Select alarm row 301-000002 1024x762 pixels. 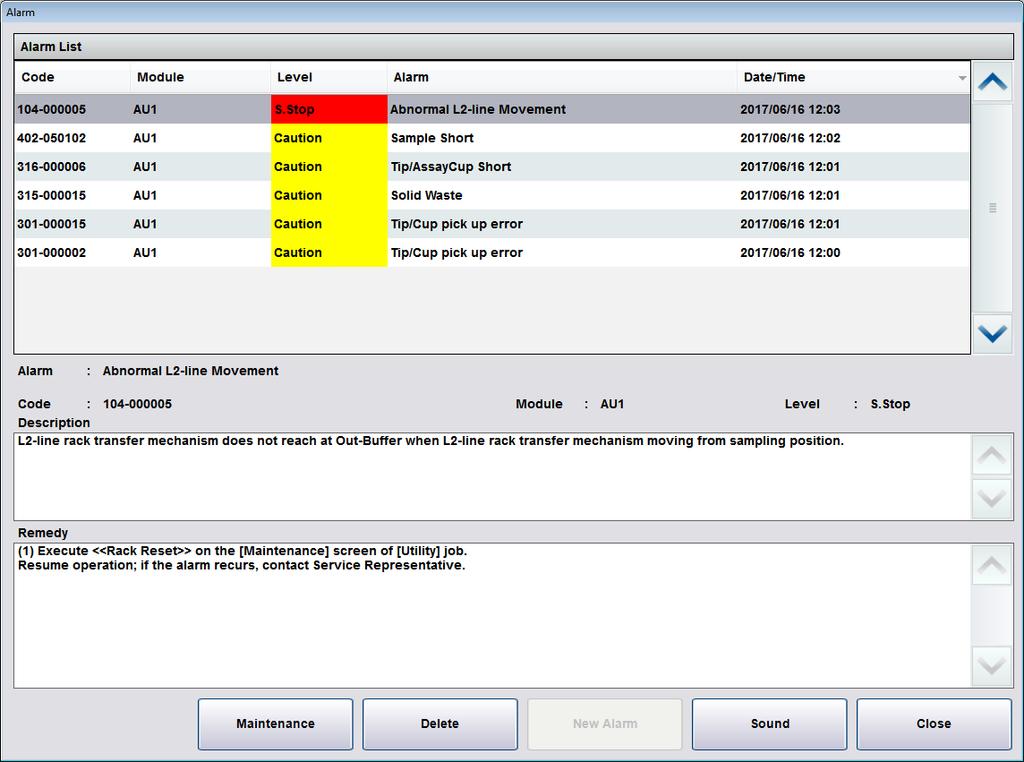(x=492, y=253)
